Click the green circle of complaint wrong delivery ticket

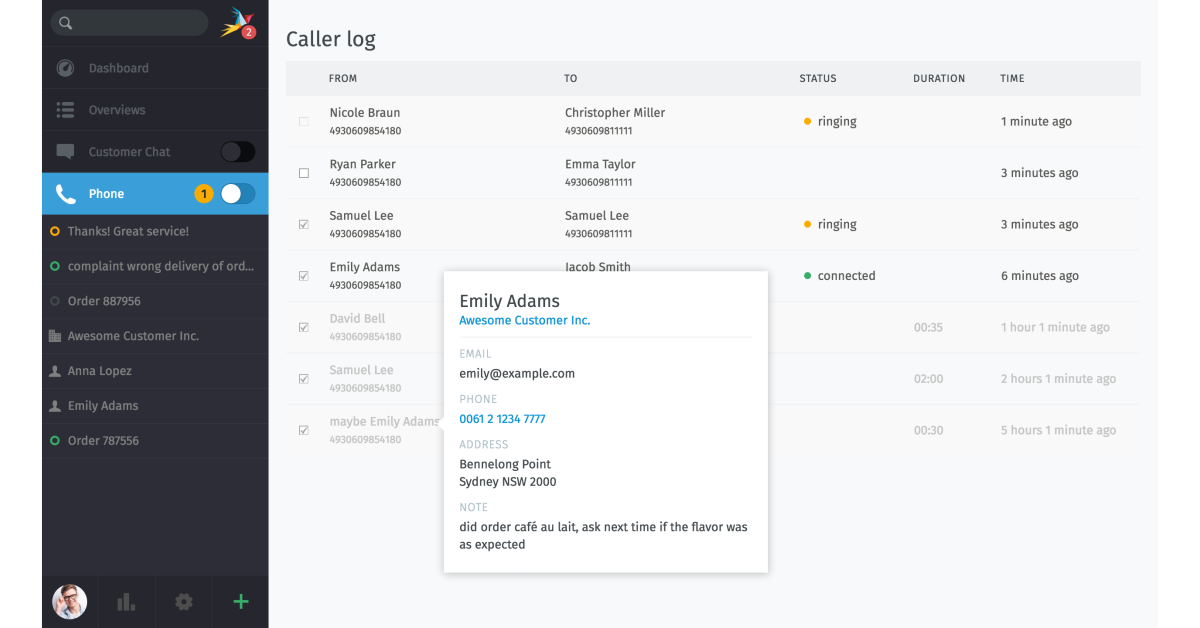coord(55,266)
